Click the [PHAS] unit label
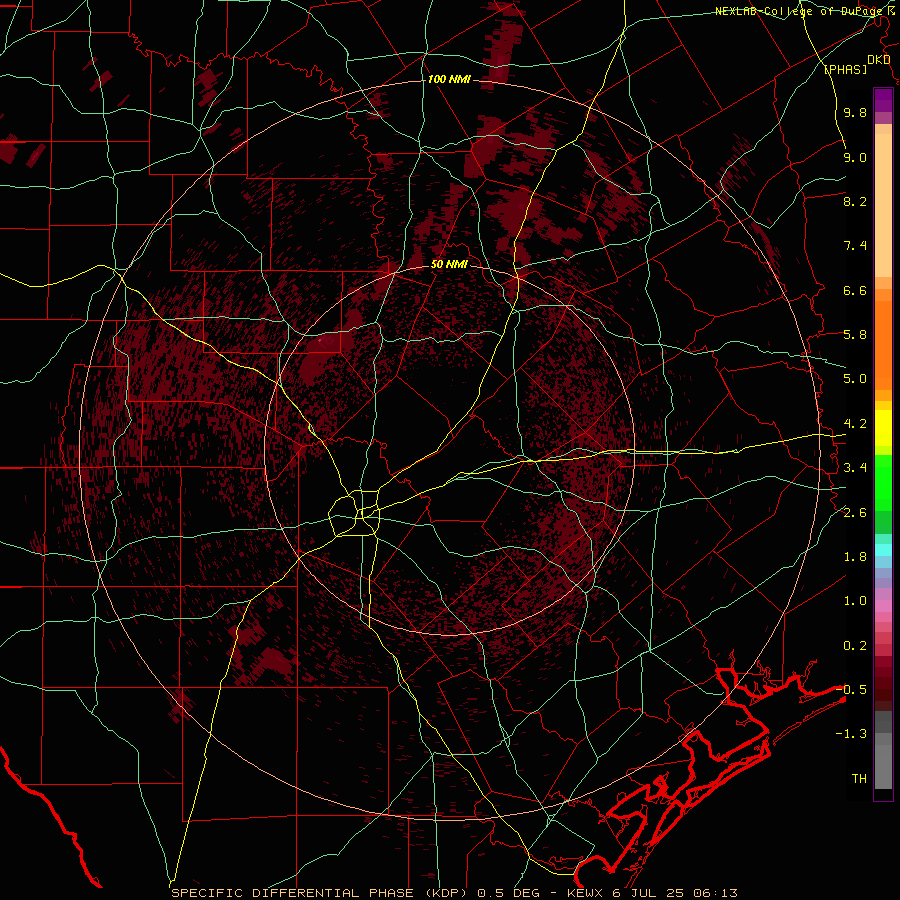The width and height of the screenshot is (900, 900). pyautogui.click(x=845, y=69)
